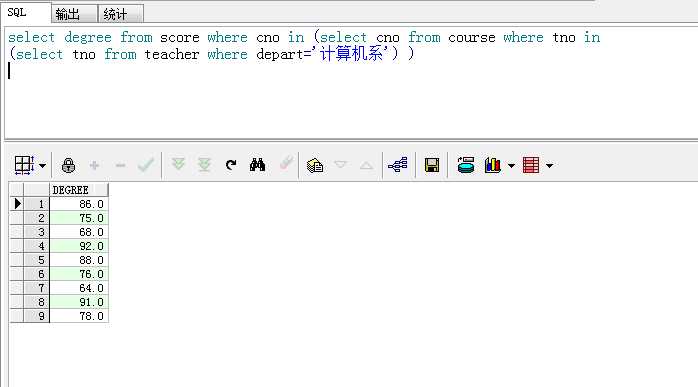The image size is (698, 387).
Task: Click the insert record plus icon
Action: [x=94, y=166]
